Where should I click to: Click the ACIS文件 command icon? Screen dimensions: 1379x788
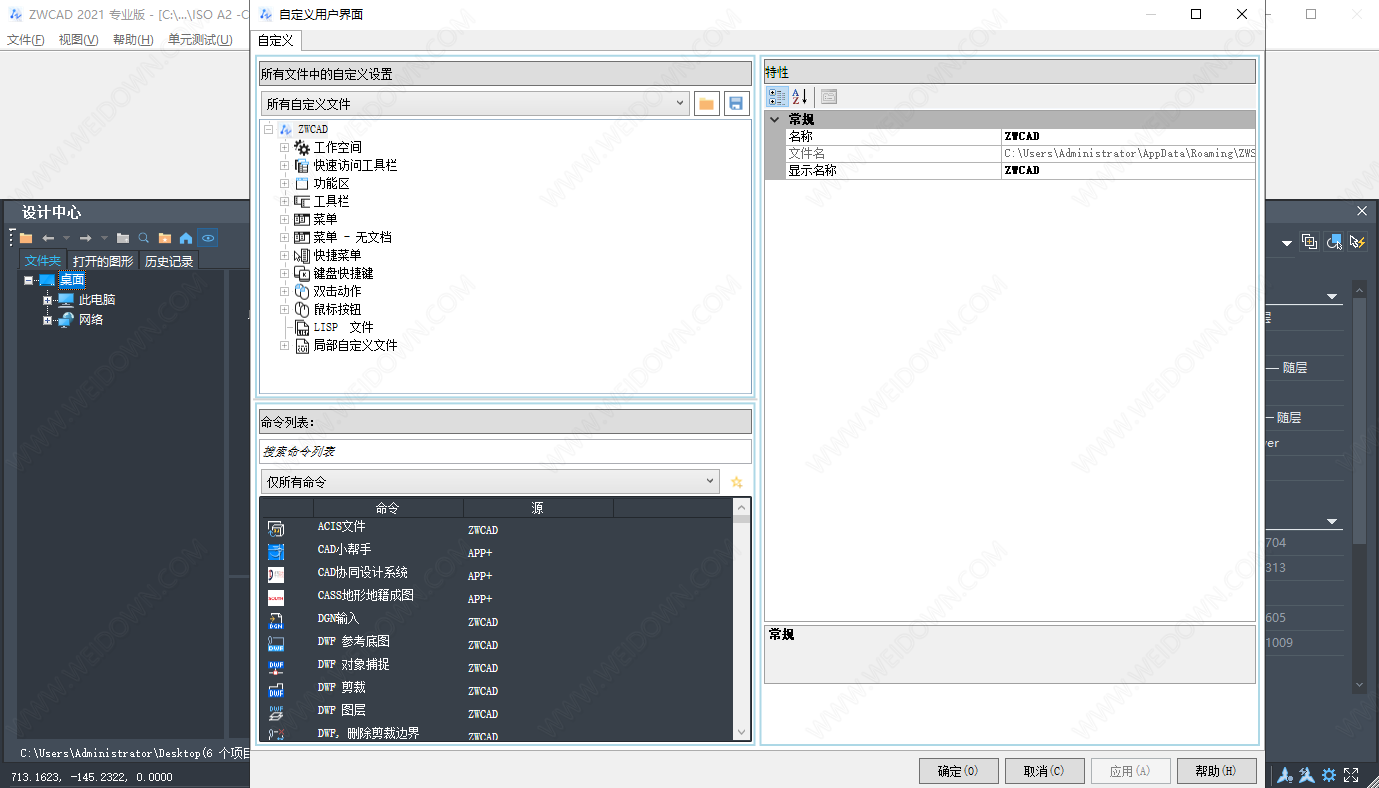click(276, 529)
